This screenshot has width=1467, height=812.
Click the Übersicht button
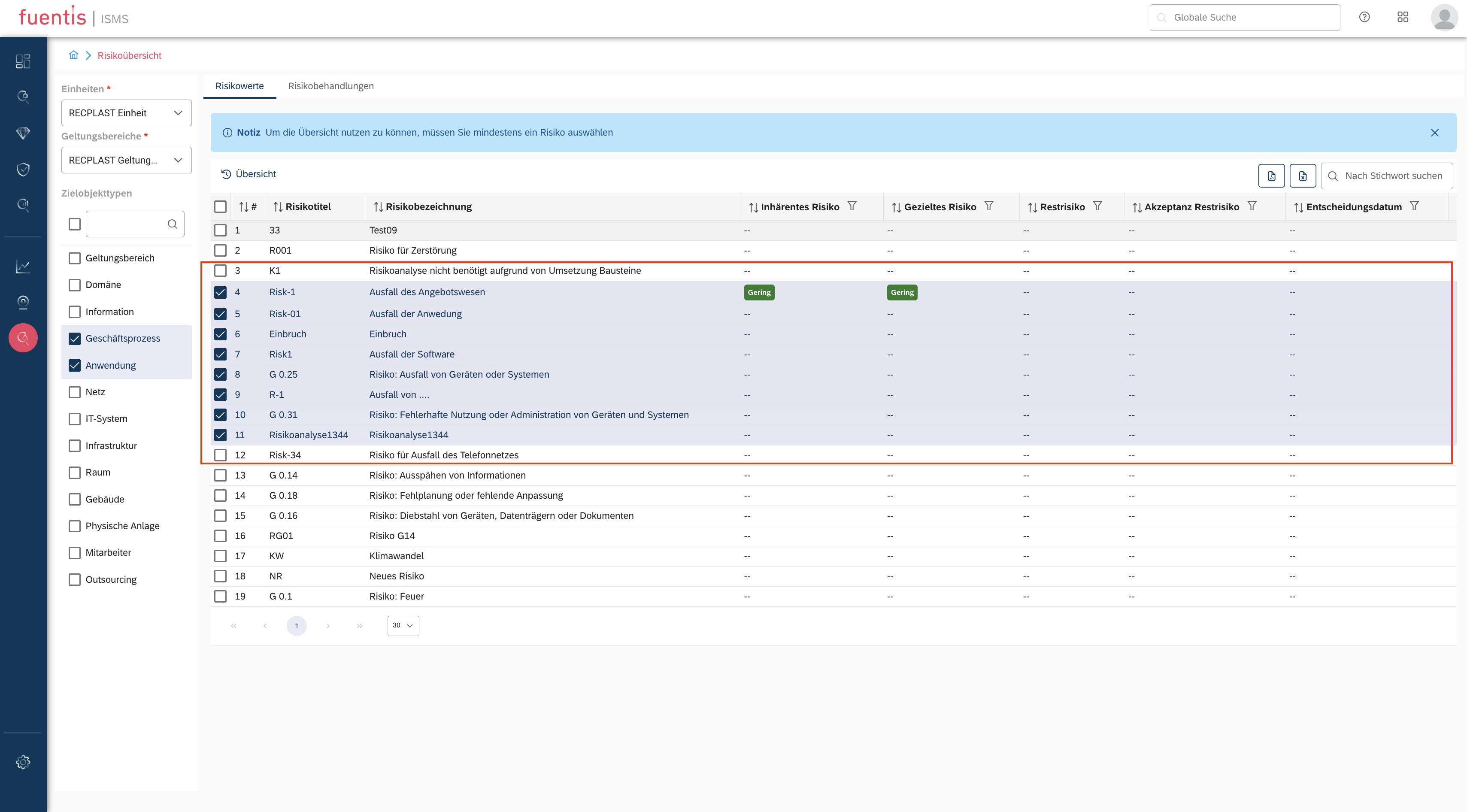pyautogui.click(x=249, y=174)
